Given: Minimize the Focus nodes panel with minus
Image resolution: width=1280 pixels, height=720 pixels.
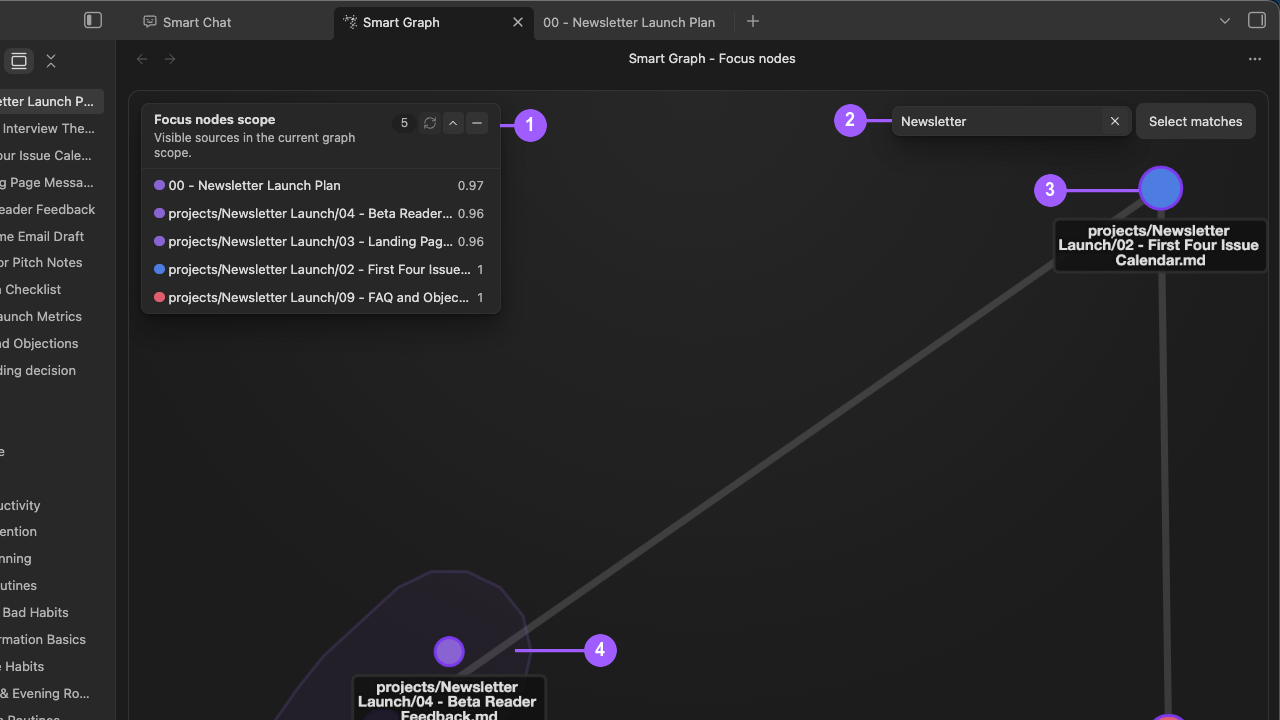Looking at the screenshot, I should 477,123.
